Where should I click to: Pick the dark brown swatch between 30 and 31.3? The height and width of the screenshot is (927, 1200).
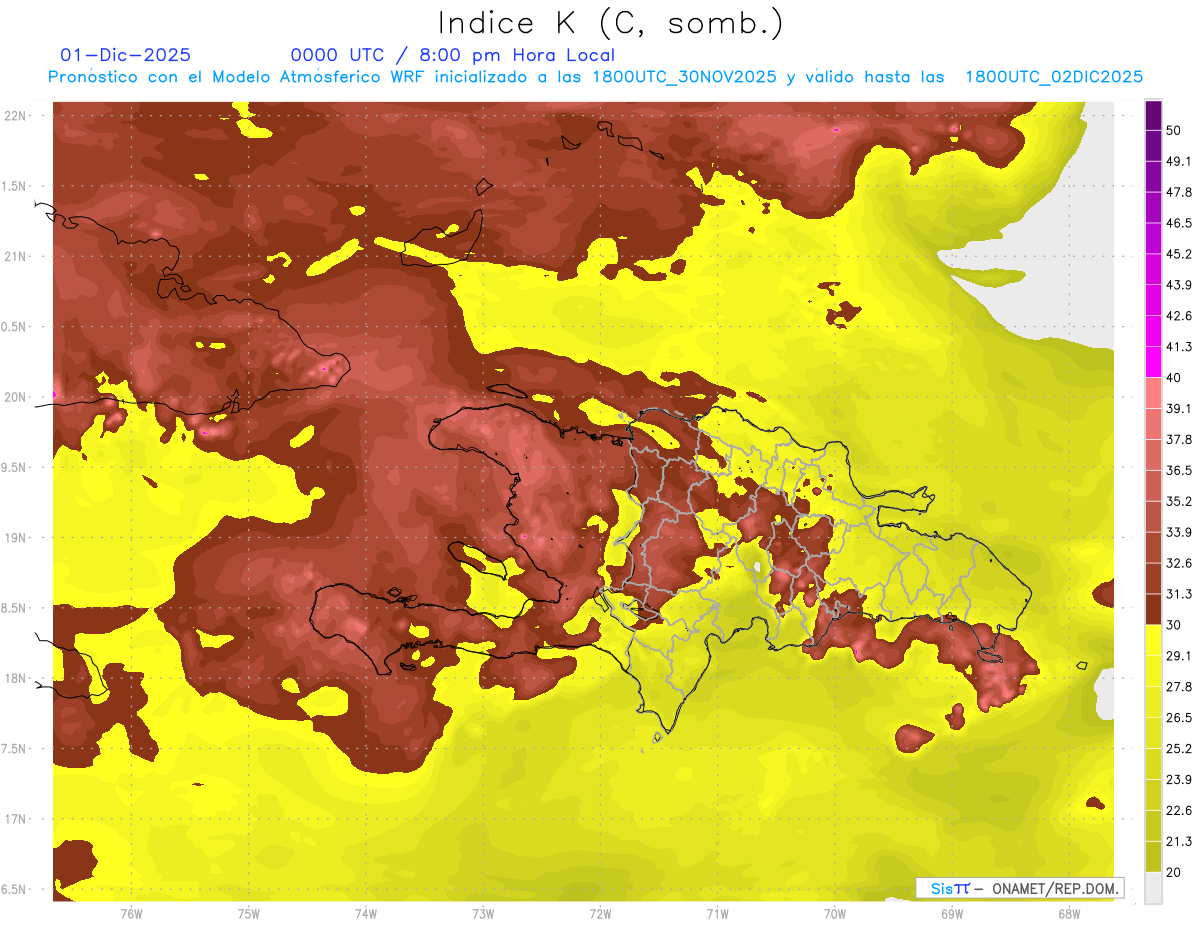coord(1153,609)
